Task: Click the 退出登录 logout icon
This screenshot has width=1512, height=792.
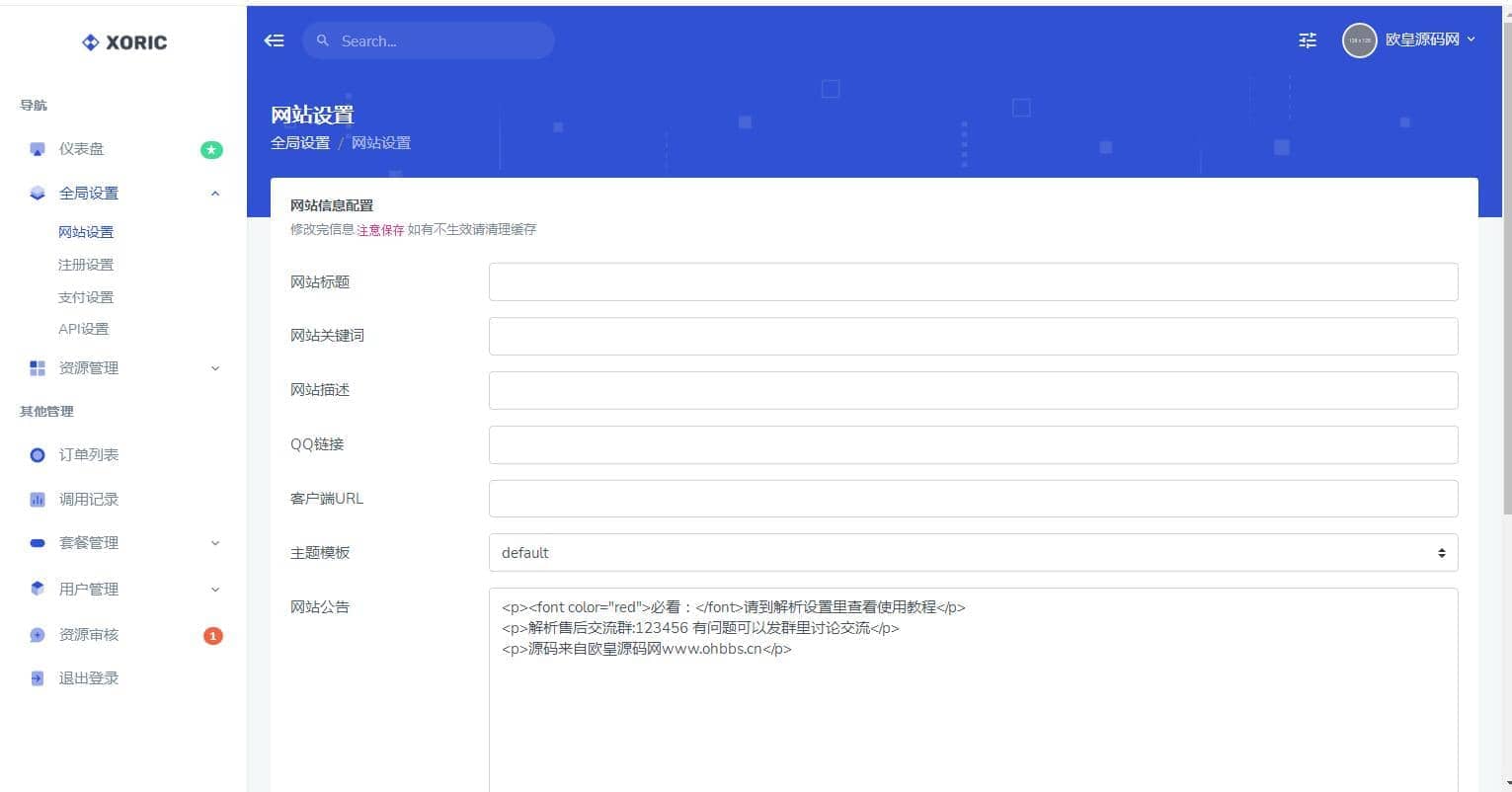Action: pos(38,678)
